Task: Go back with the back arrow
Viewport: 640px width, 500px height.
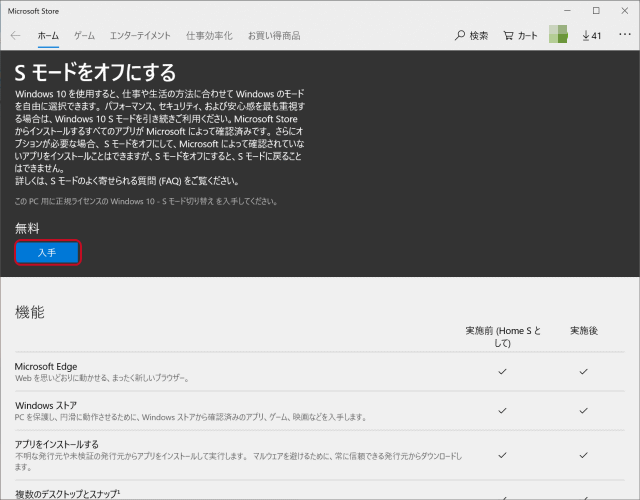Action: pyautogui.click(x=16, y=36)
